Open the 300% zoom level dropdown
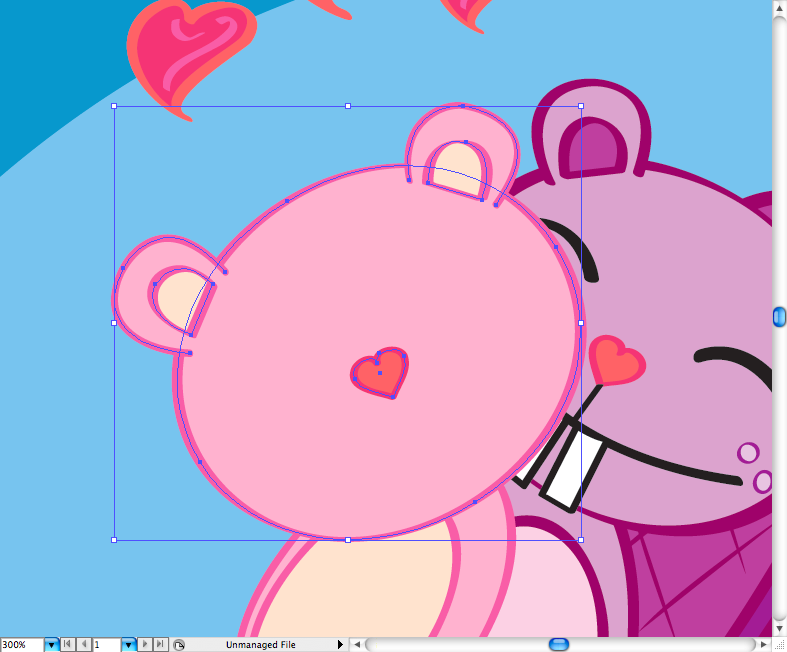This screenshot has height=652, width=787. (51, 645)
